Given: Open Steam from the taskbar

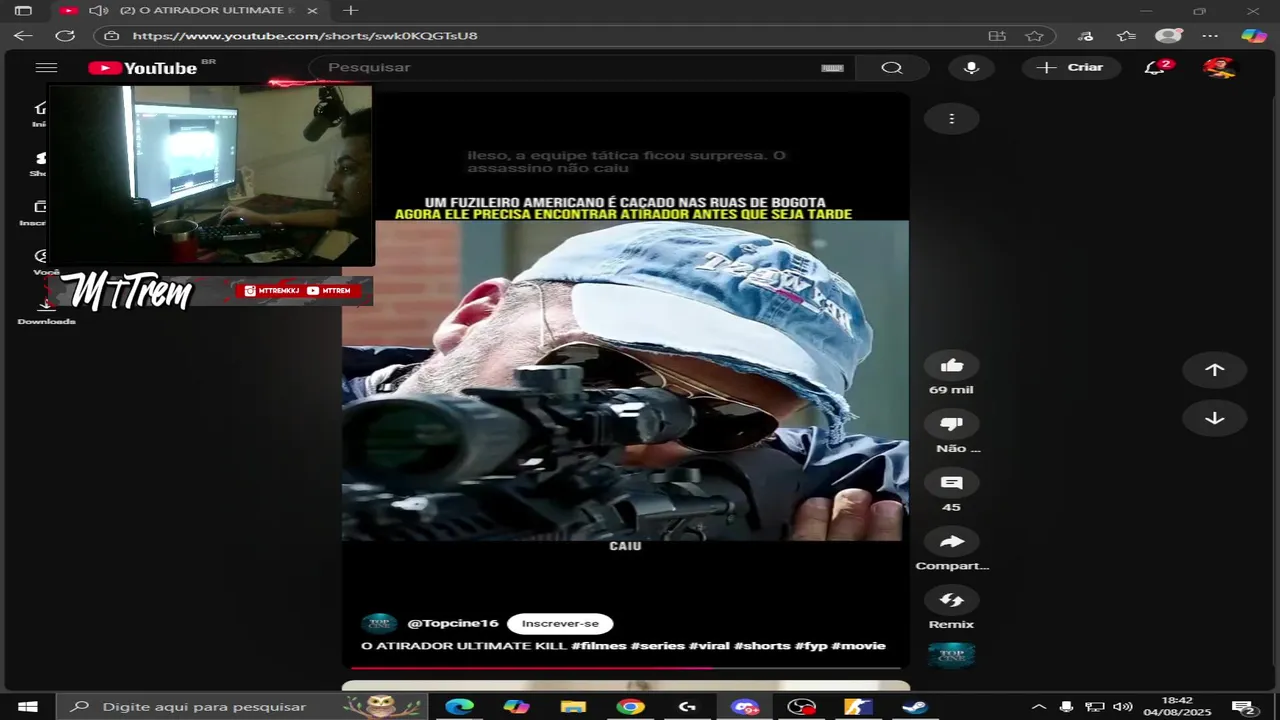Looking at the screenshot, I should pyautogui.click(x=914, y=707).
